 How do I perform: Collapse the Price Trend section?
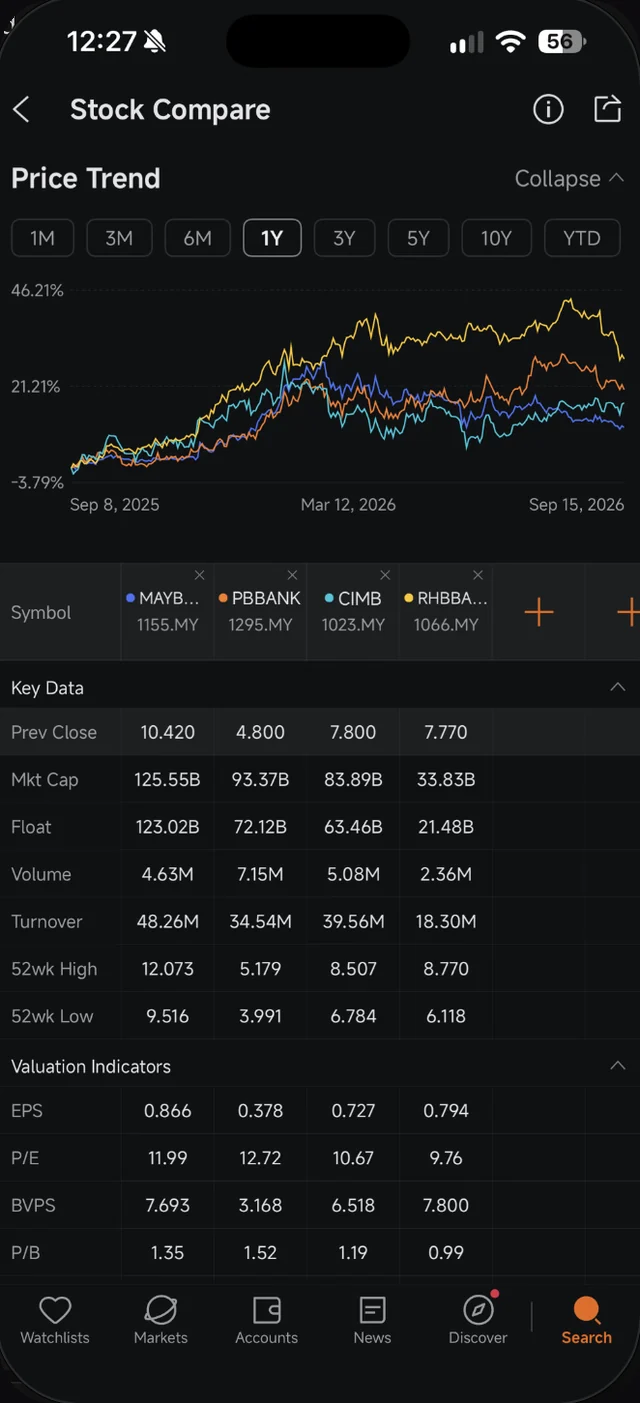(x=569, y=179)
